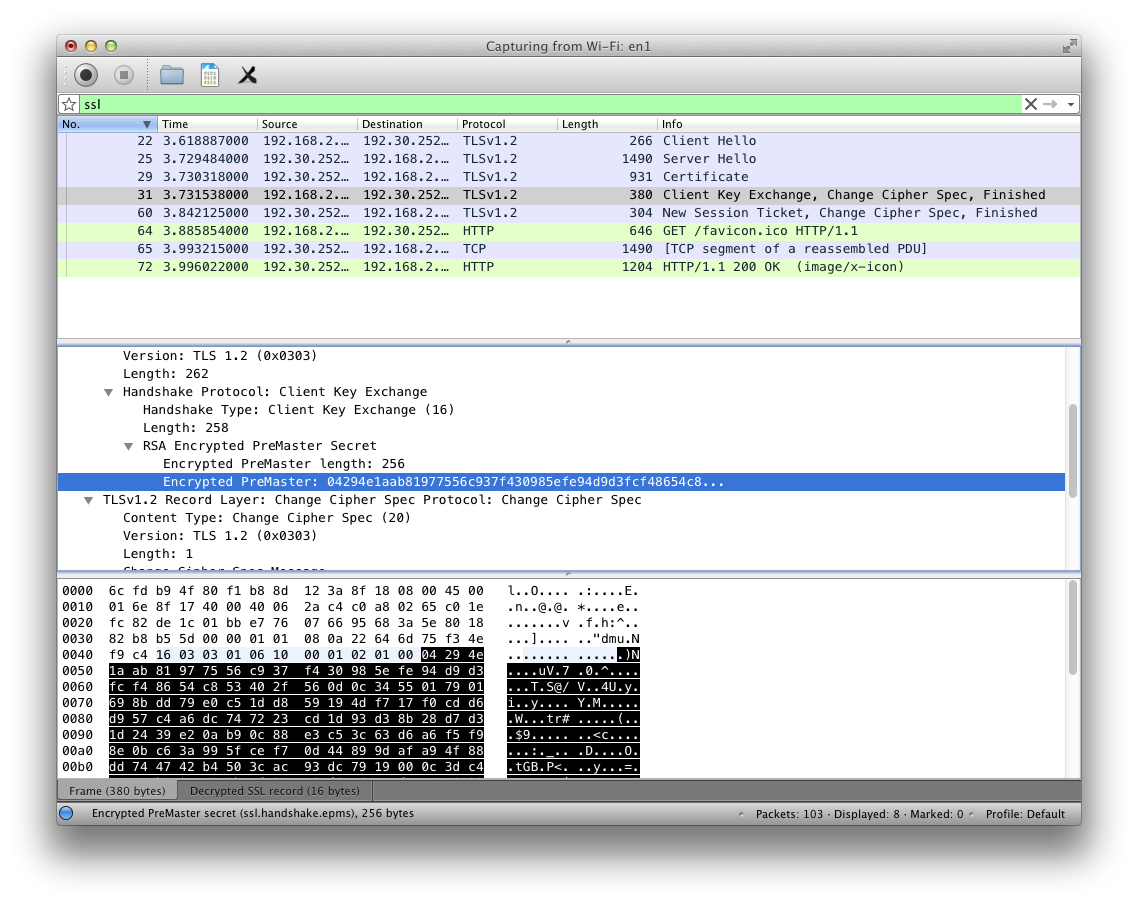Click the filter bookmark star icon

click(x=69, y=104)
